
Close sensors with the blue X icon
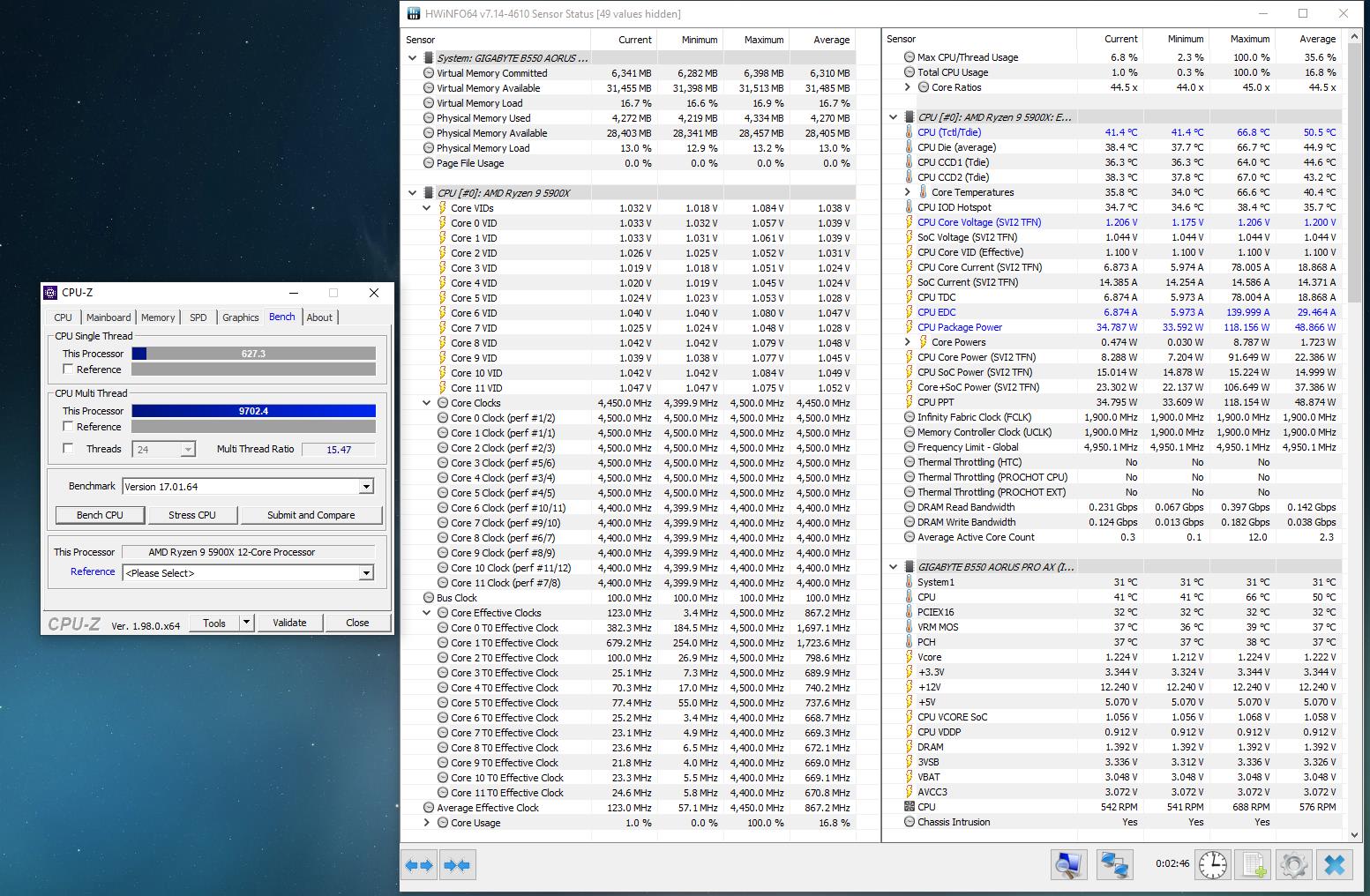[x=1335, y=865]
